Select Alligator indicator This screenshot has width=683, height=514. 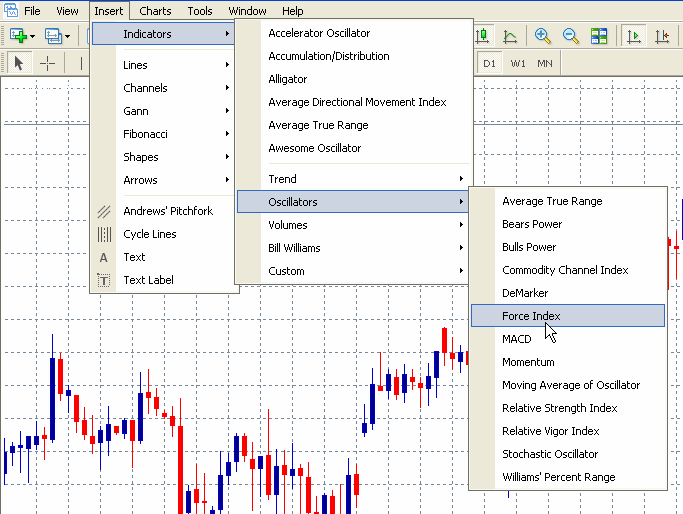(x=353, y=79)
